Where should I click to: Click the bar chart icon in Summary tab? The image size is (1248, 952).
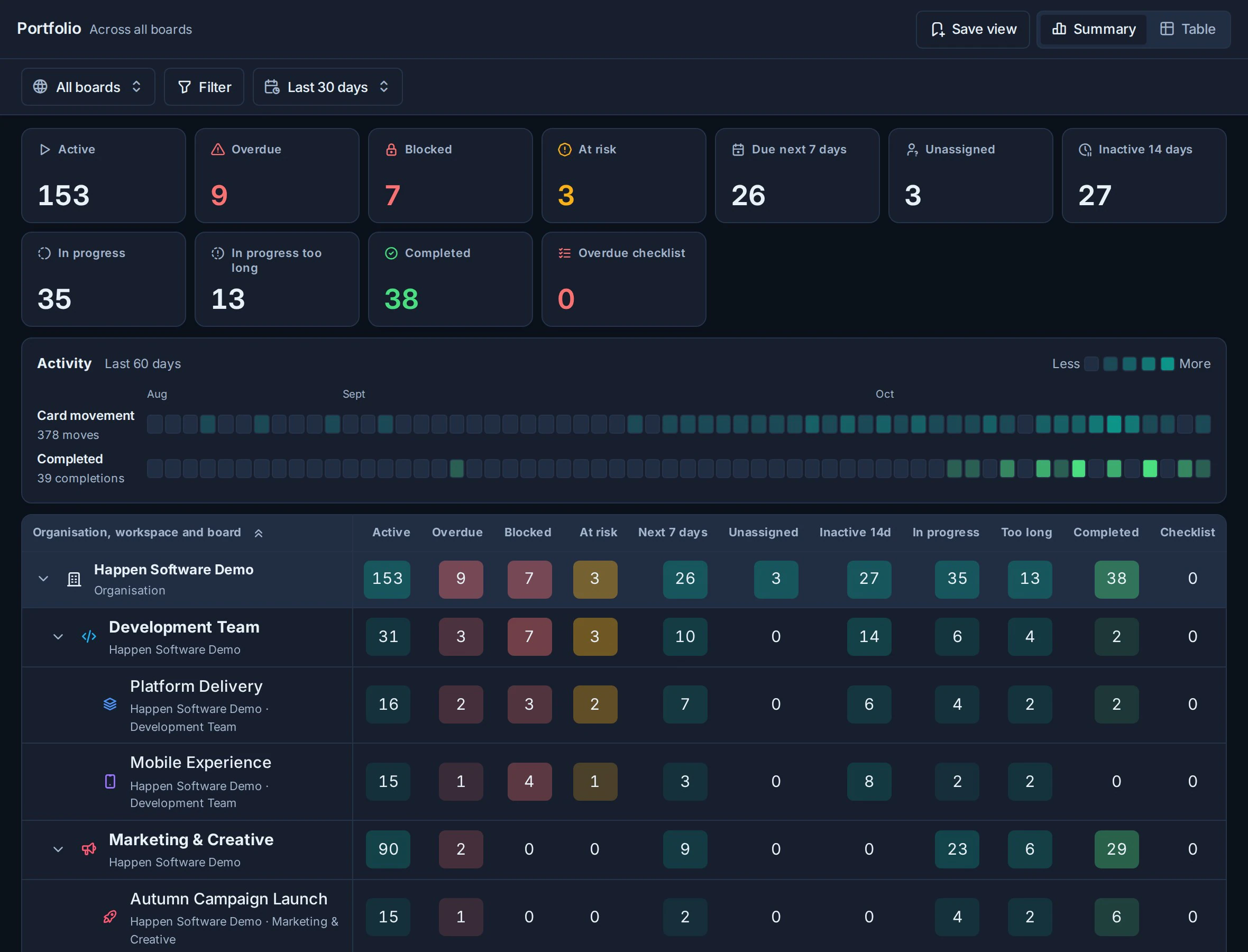pos(1059,29)
